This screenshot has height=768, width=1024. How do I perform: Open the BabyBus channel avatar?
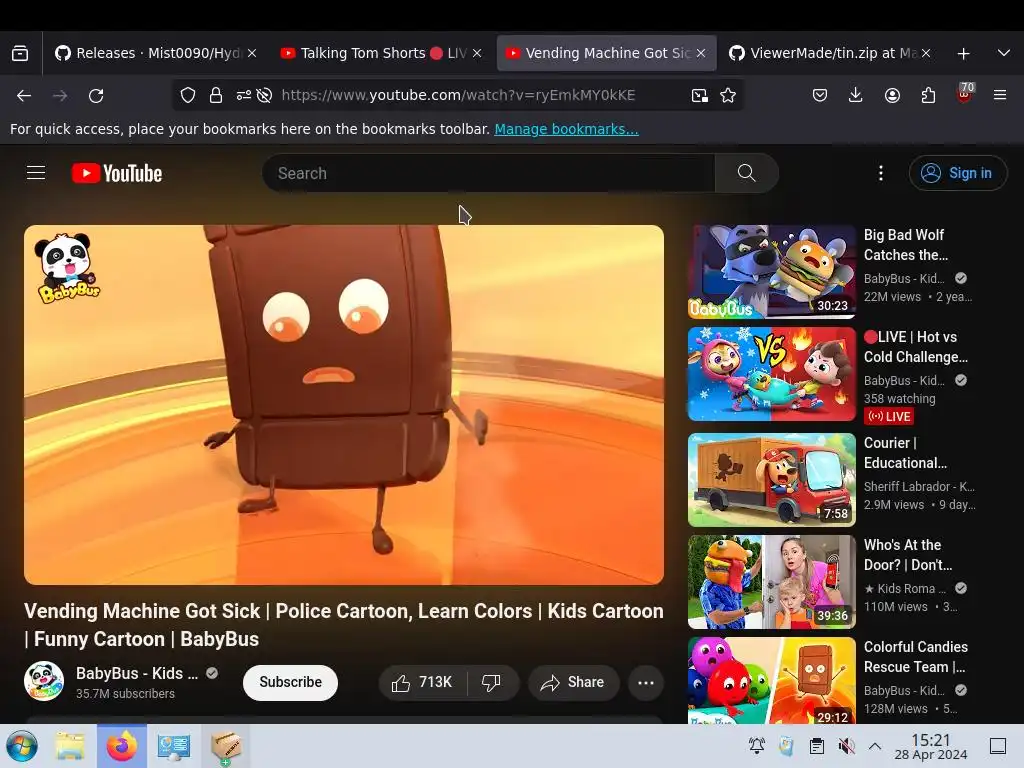[44, 680]
